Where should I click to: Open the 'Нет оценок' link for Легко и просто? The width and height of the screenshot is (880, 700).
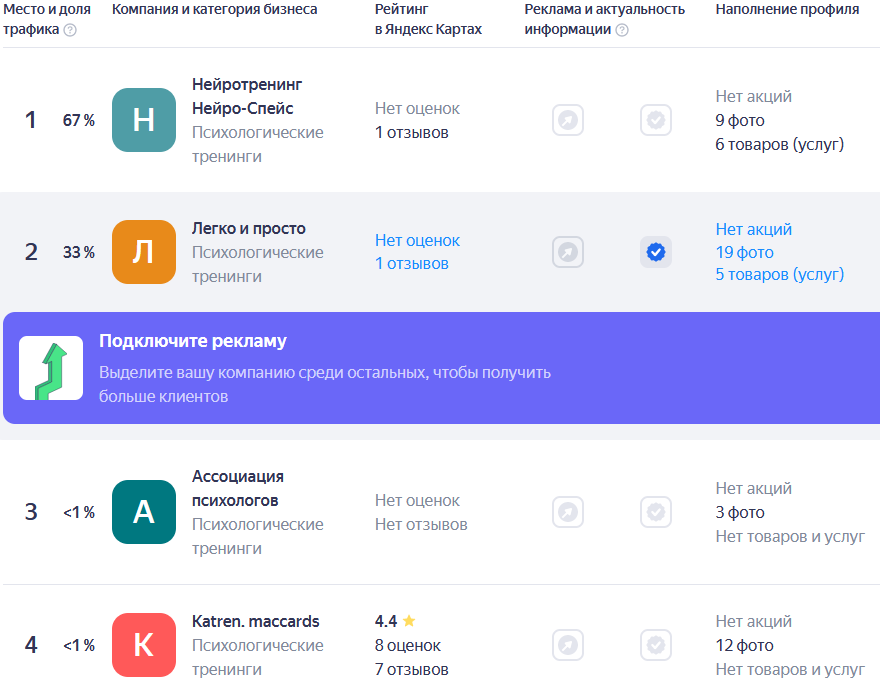(418, 240)
